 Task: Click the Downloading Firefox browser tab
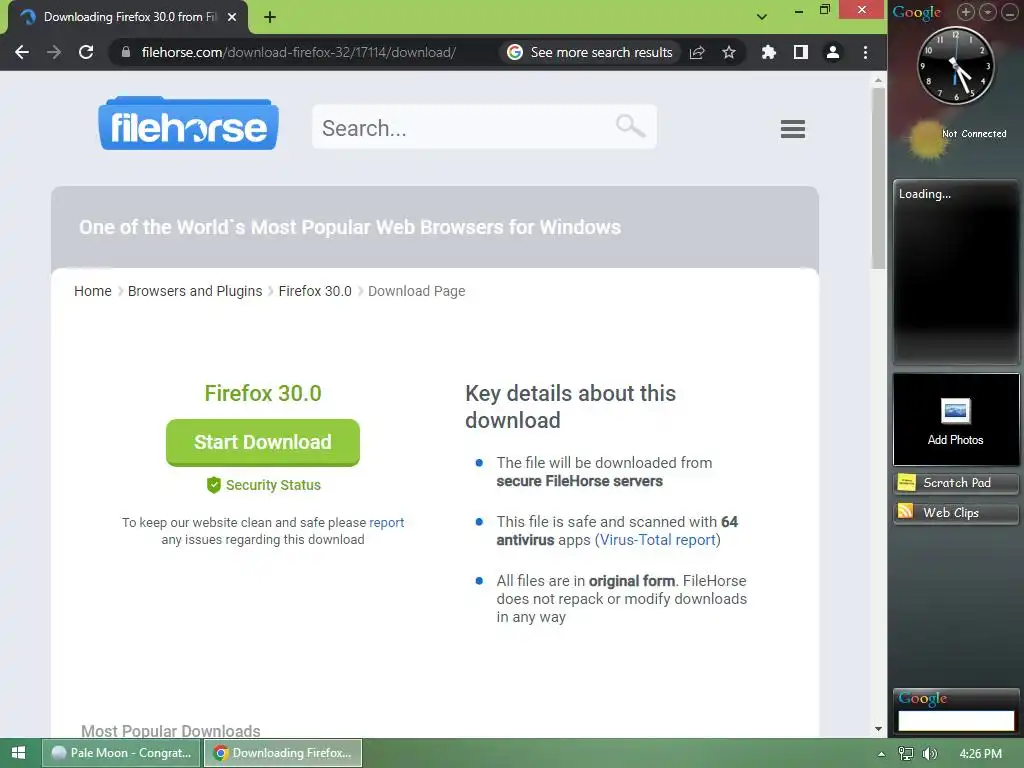[128, 17]
